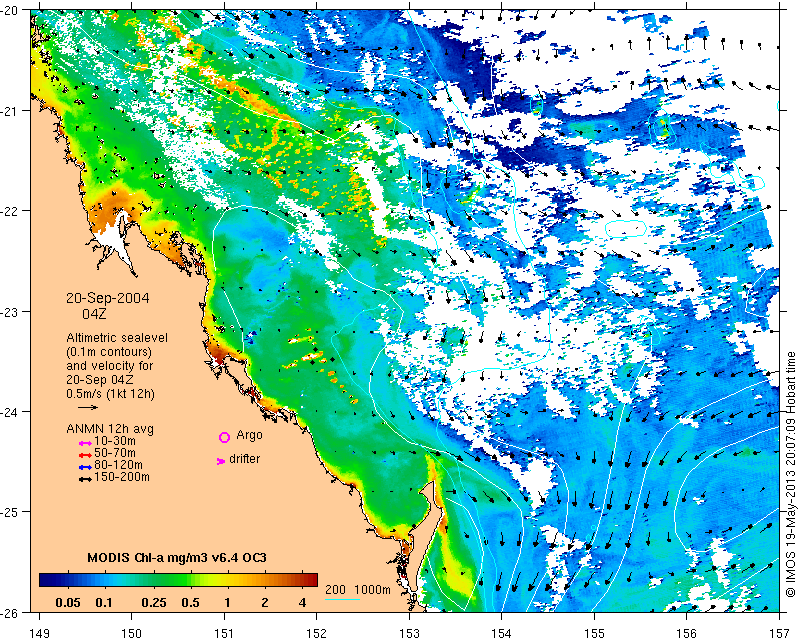
Task: Click latitude axis label -26
Action: point(9,612)
